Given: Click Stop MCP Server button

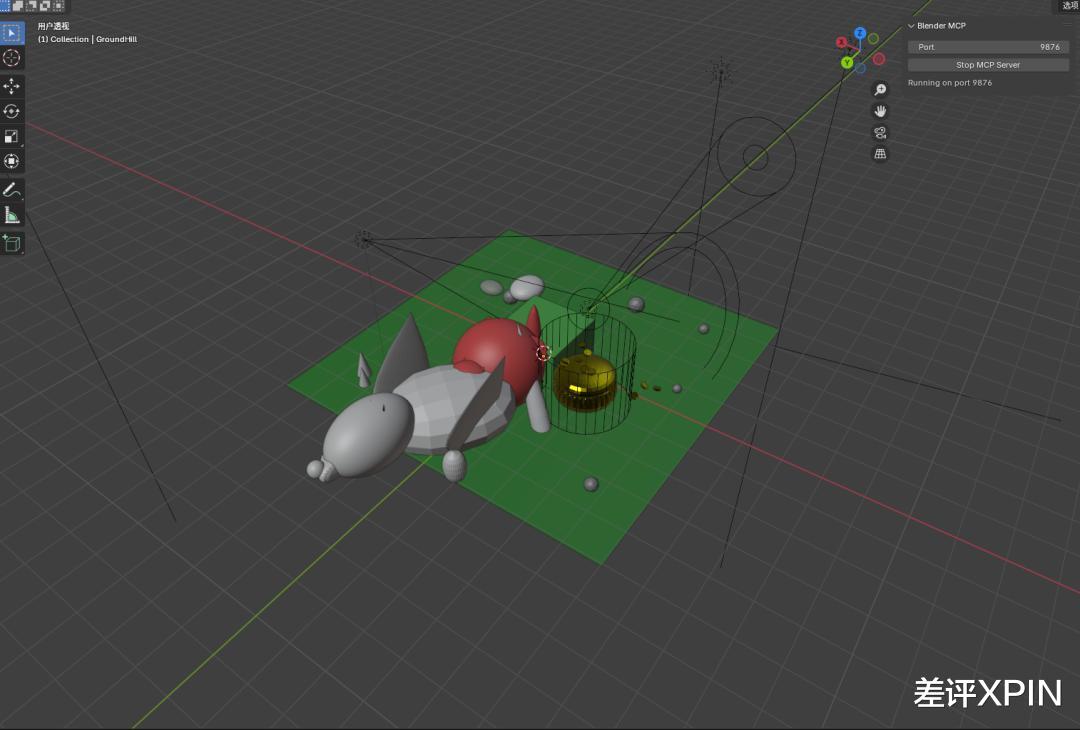Looking at the screenshot, I should click(988, 65).
